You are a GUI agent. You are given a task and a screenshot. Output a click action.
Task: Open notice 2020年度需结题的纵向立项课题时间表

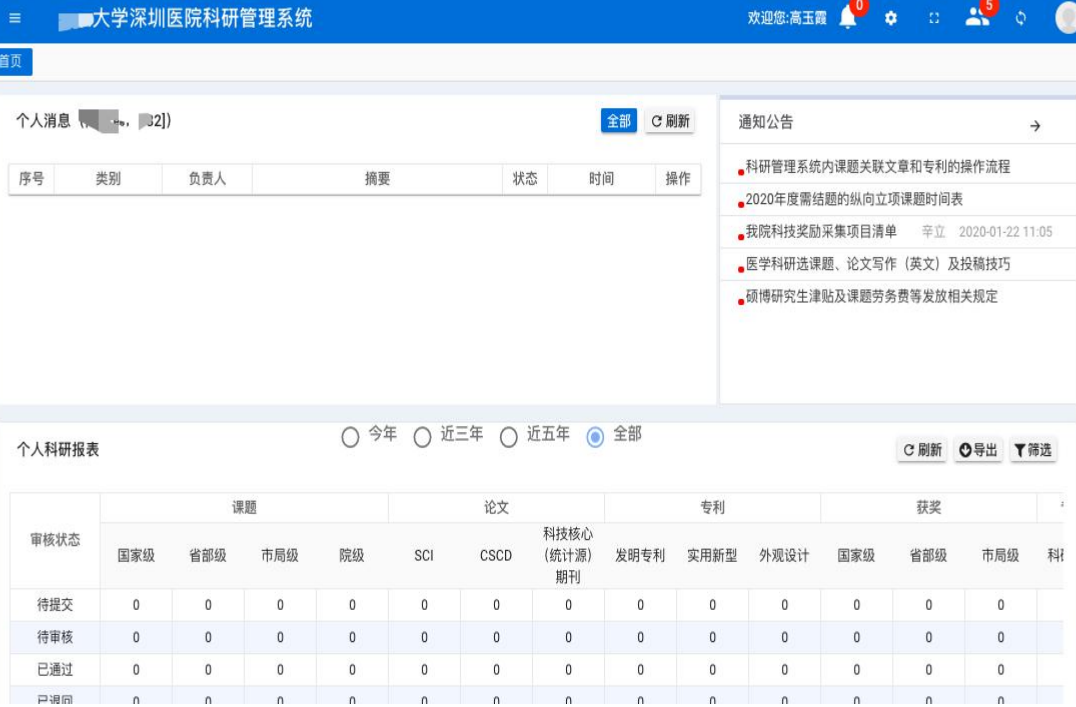854,199
